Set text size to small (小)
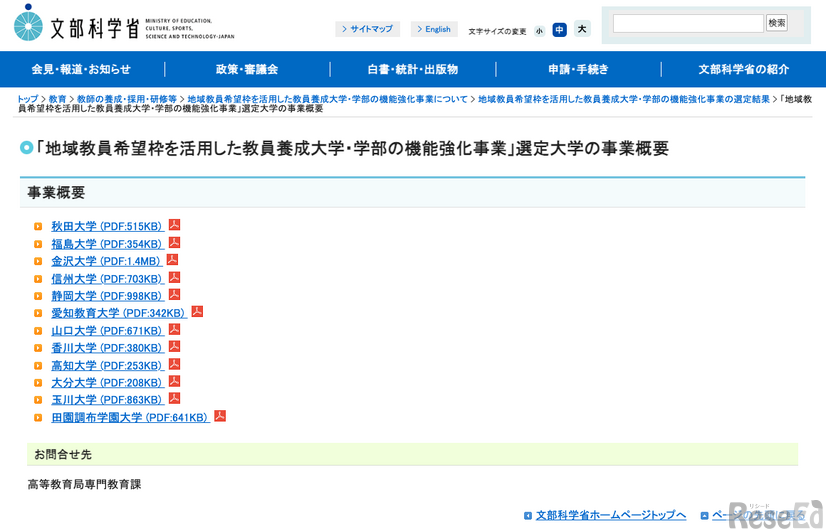Viewport: 826px width, 531px height. pyautogui.click(x=539, y=31)
